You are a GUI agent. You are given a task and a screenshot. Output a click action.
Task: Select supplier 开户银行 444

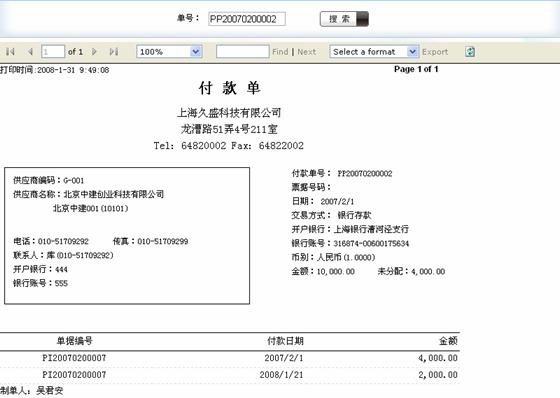coord(40,269)
